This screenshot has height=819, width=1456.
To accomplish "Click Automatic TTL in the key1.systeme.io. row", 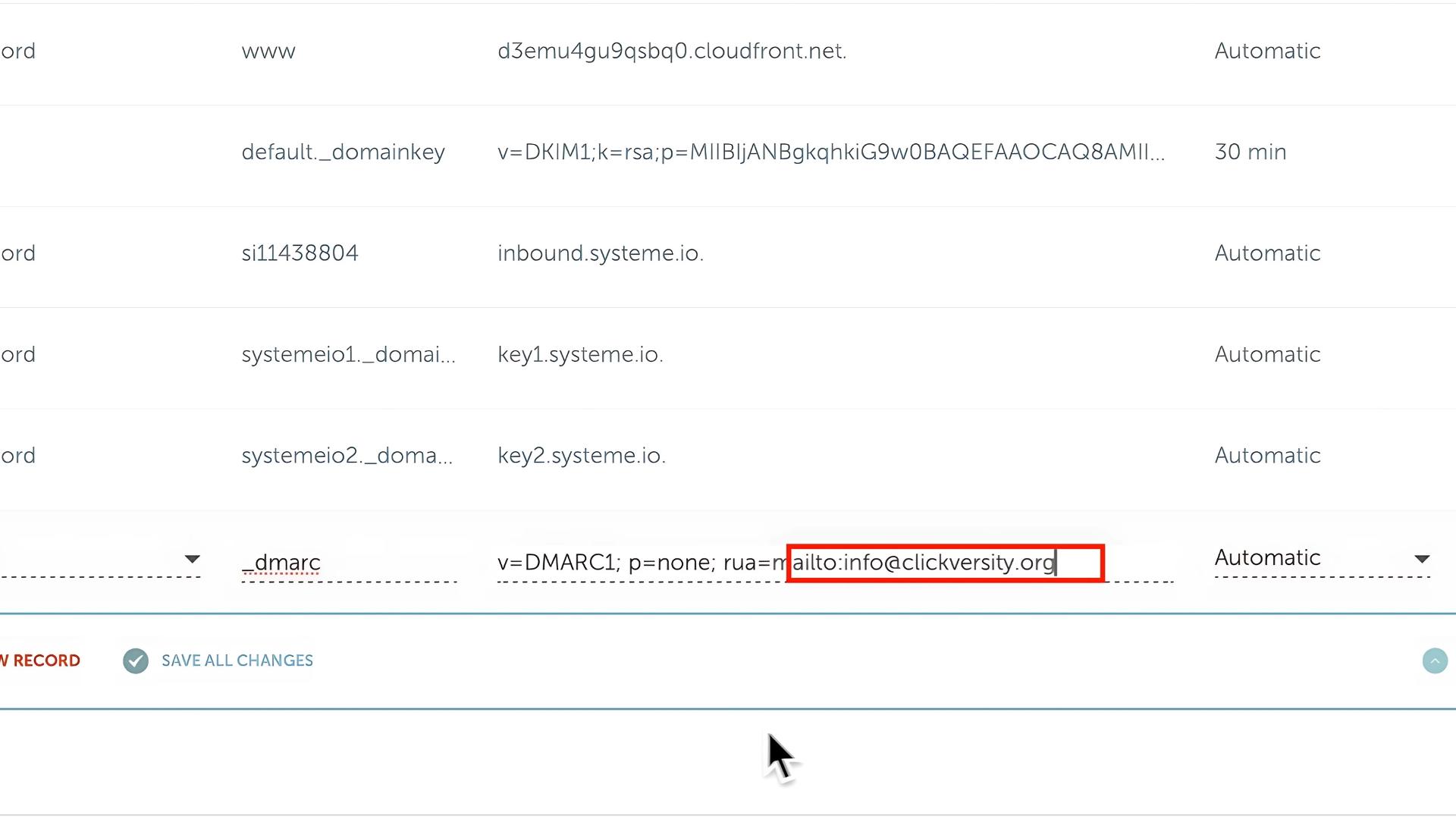I will (1267, 355).
